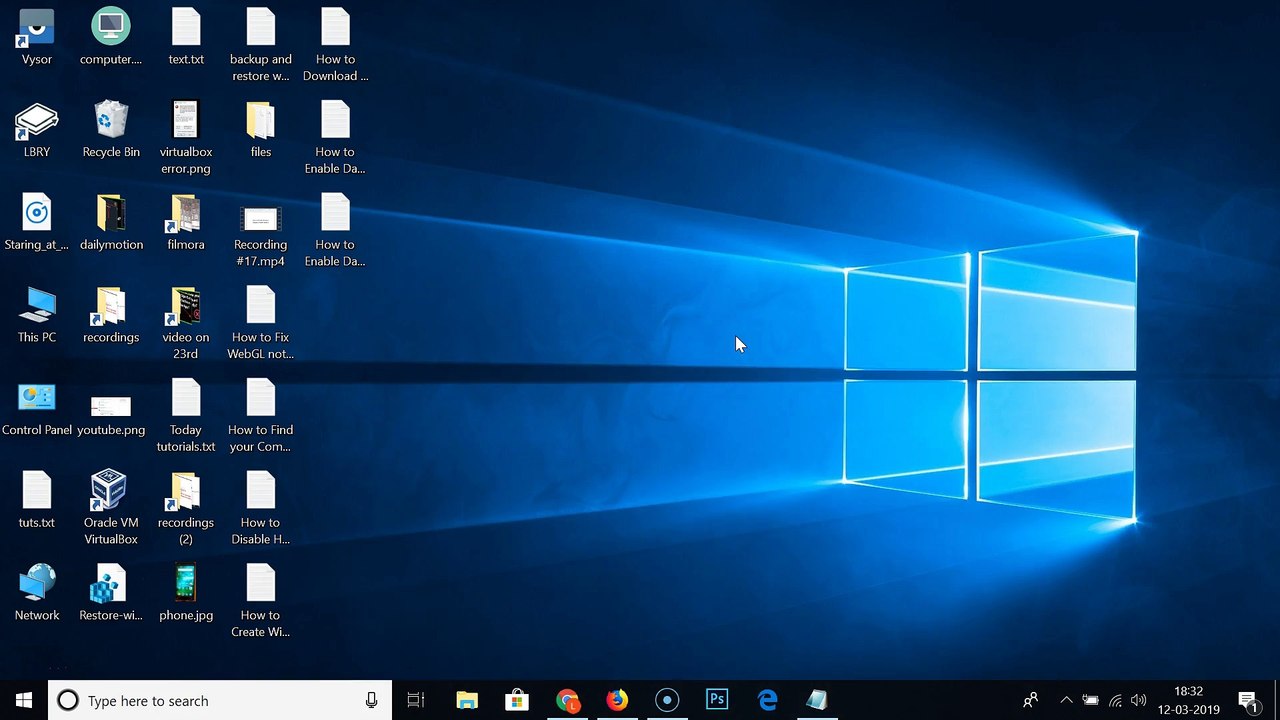Select the filmora folder shortcut
This screenshot has height=720, width=1280.
coord(186,222)
